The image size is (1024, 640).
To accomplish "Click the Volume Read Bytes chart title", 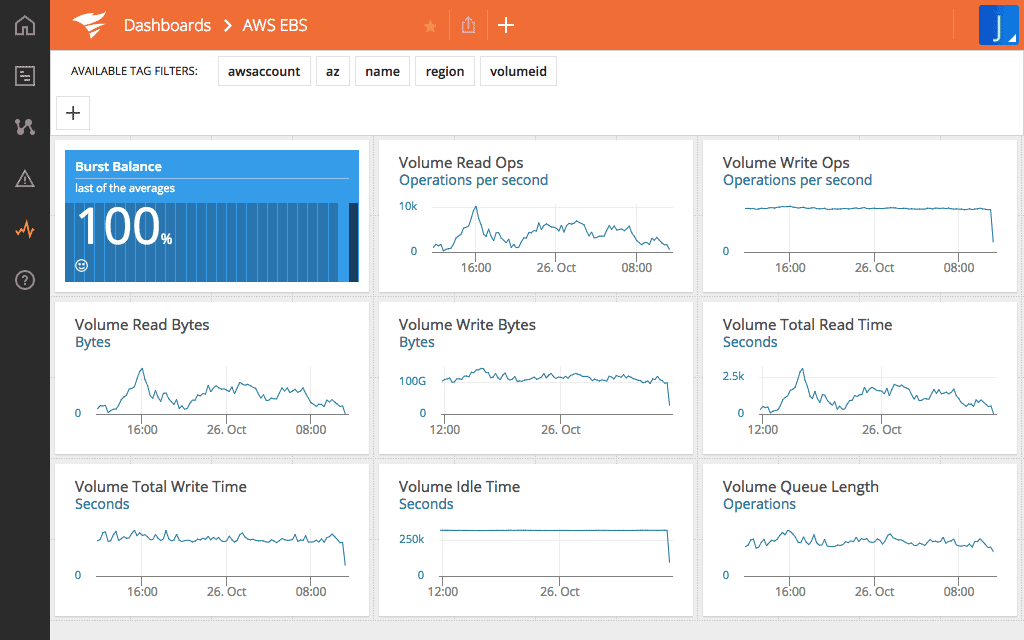I will 142,325.
